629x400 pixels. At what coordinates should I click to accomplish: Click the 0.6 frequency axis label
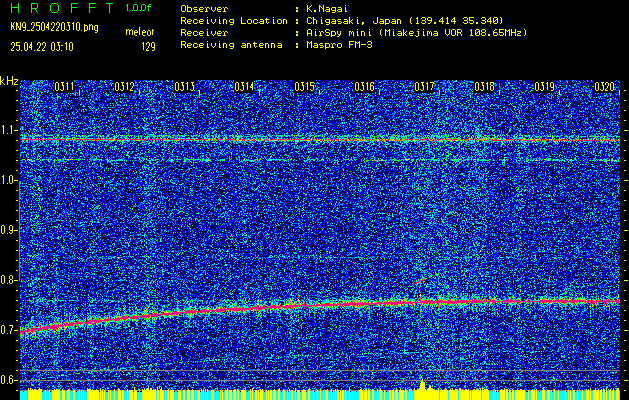coord(8,380)
